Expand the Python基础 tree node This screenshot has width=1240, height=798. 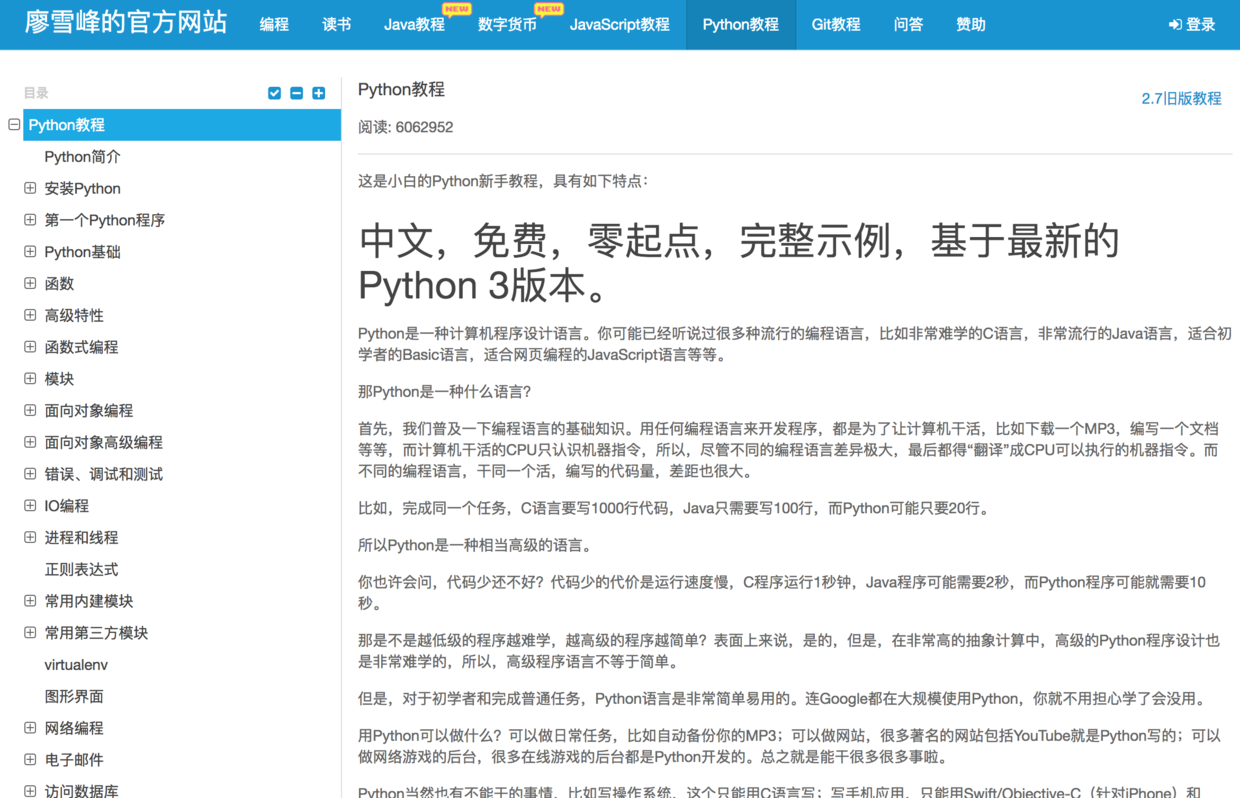pos(30,252)
